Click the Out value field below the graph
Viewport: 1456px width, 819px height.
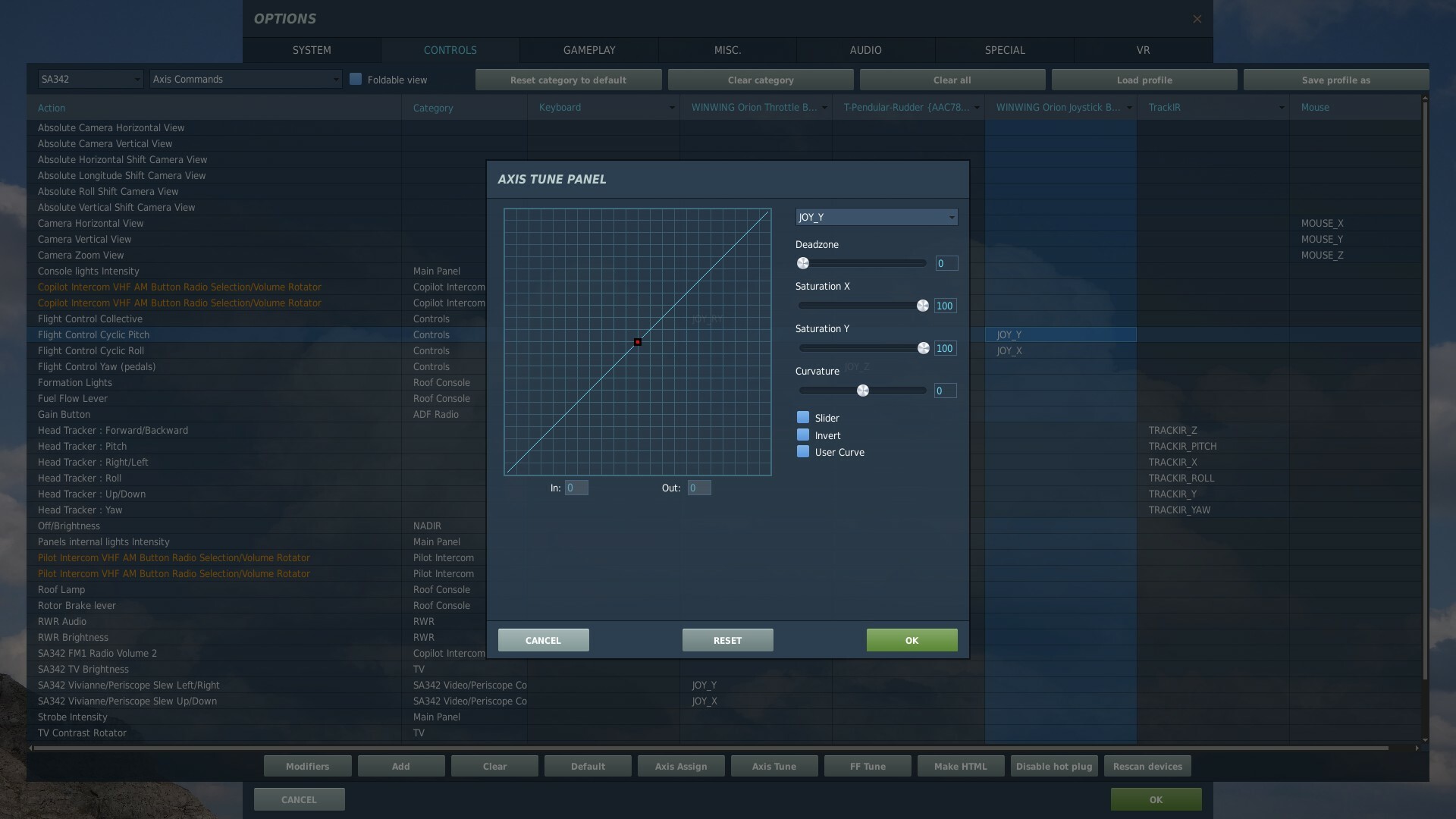(x=699, y=488)
